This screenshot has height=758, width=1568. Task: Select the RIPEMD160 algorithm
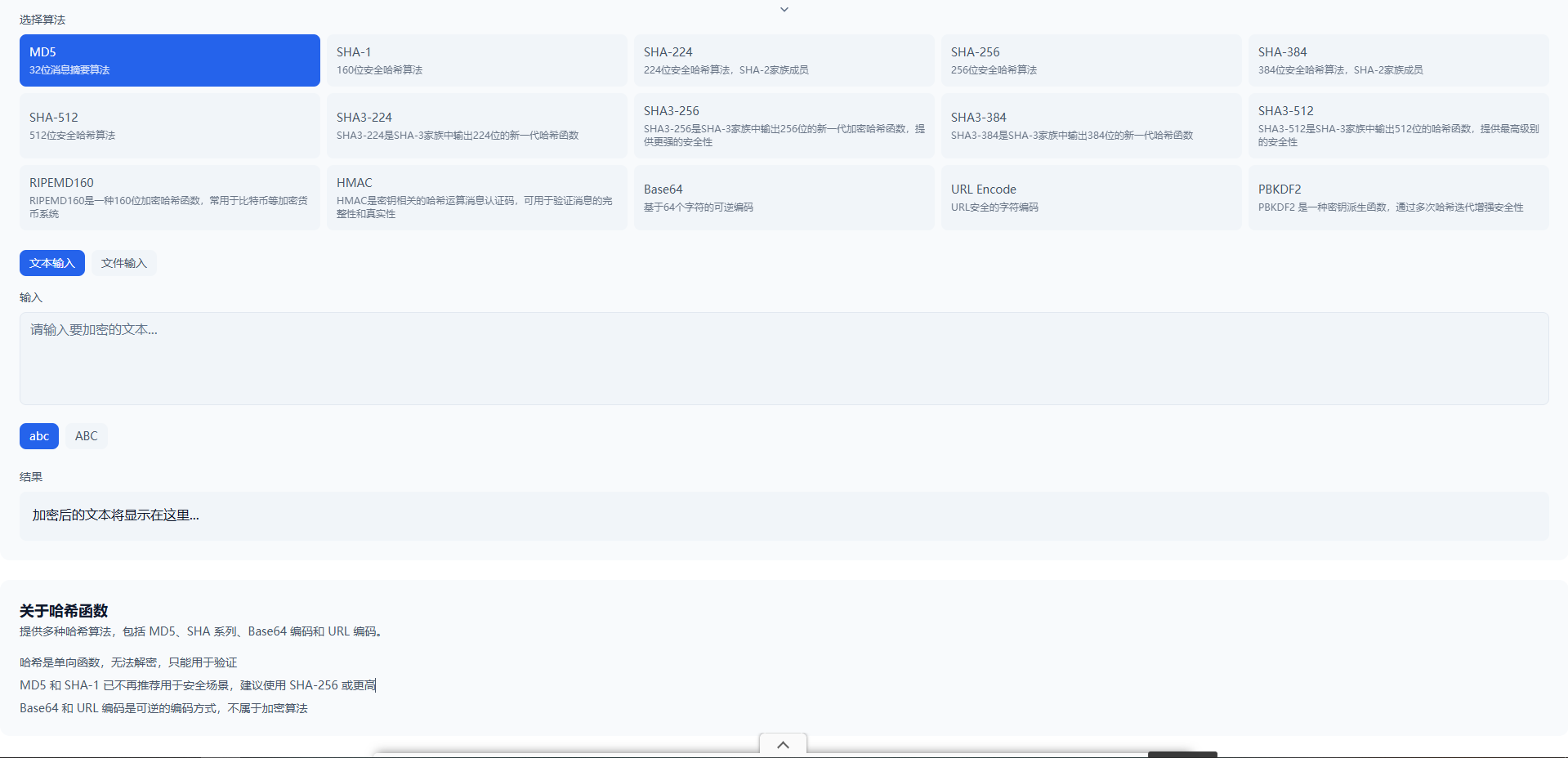(169, 198)
